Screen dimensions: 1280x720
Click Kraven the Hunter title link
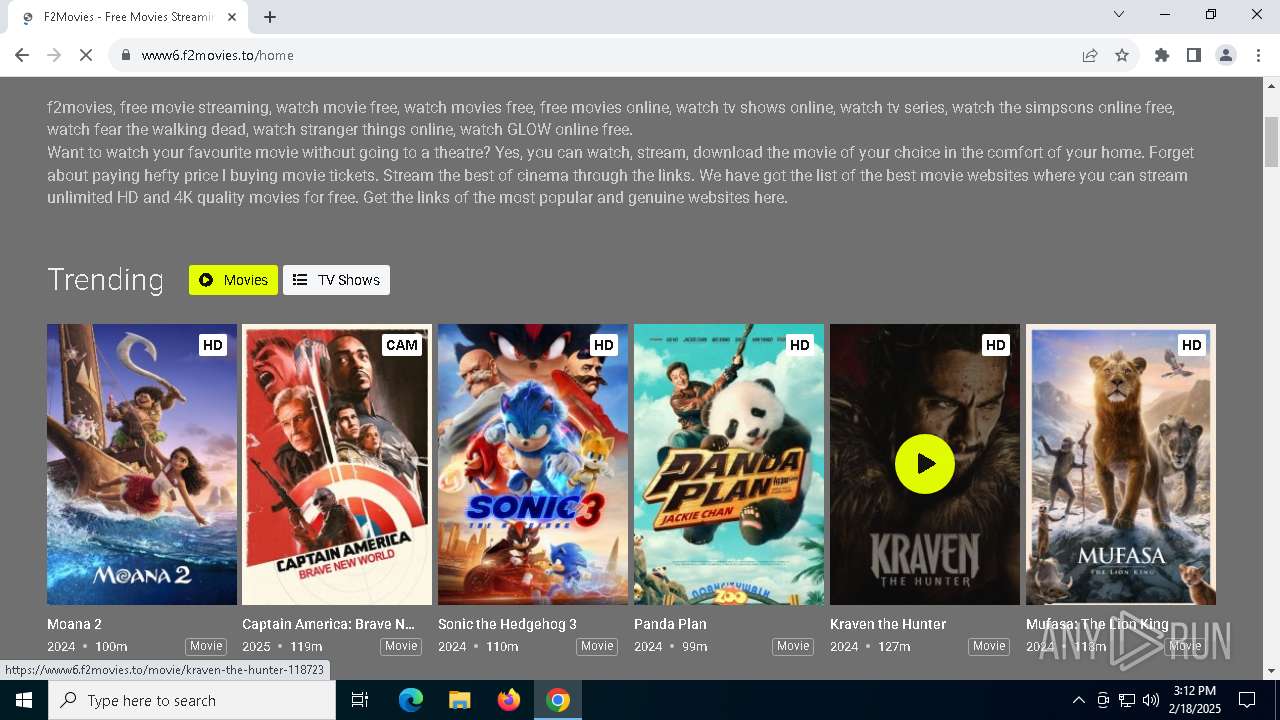tap(888, 624)
